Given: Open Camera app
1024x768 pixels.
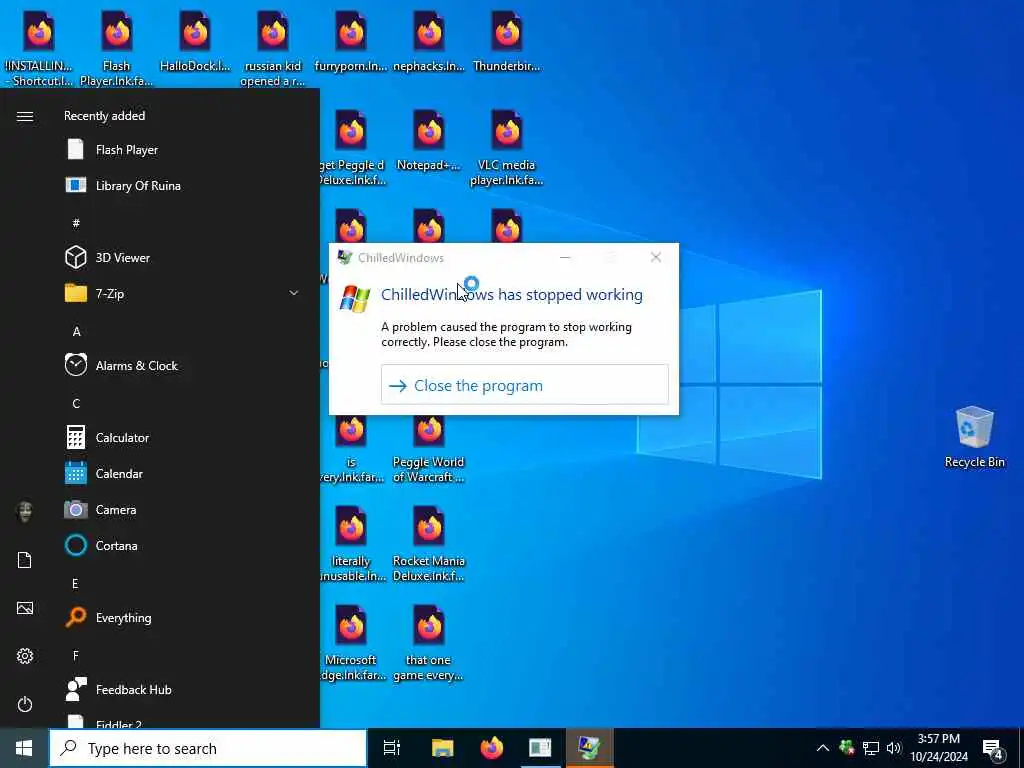Looking at the screenshot, I should (183, 509).
